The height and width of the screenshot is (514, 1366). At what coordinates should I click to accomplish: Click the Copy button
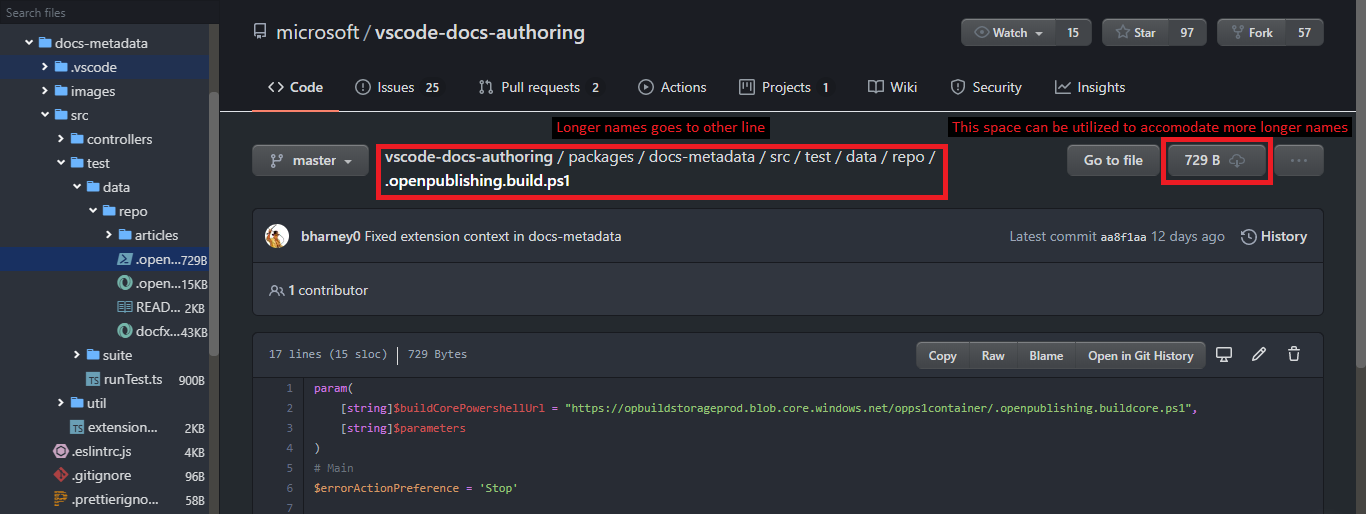coord(942,355)
